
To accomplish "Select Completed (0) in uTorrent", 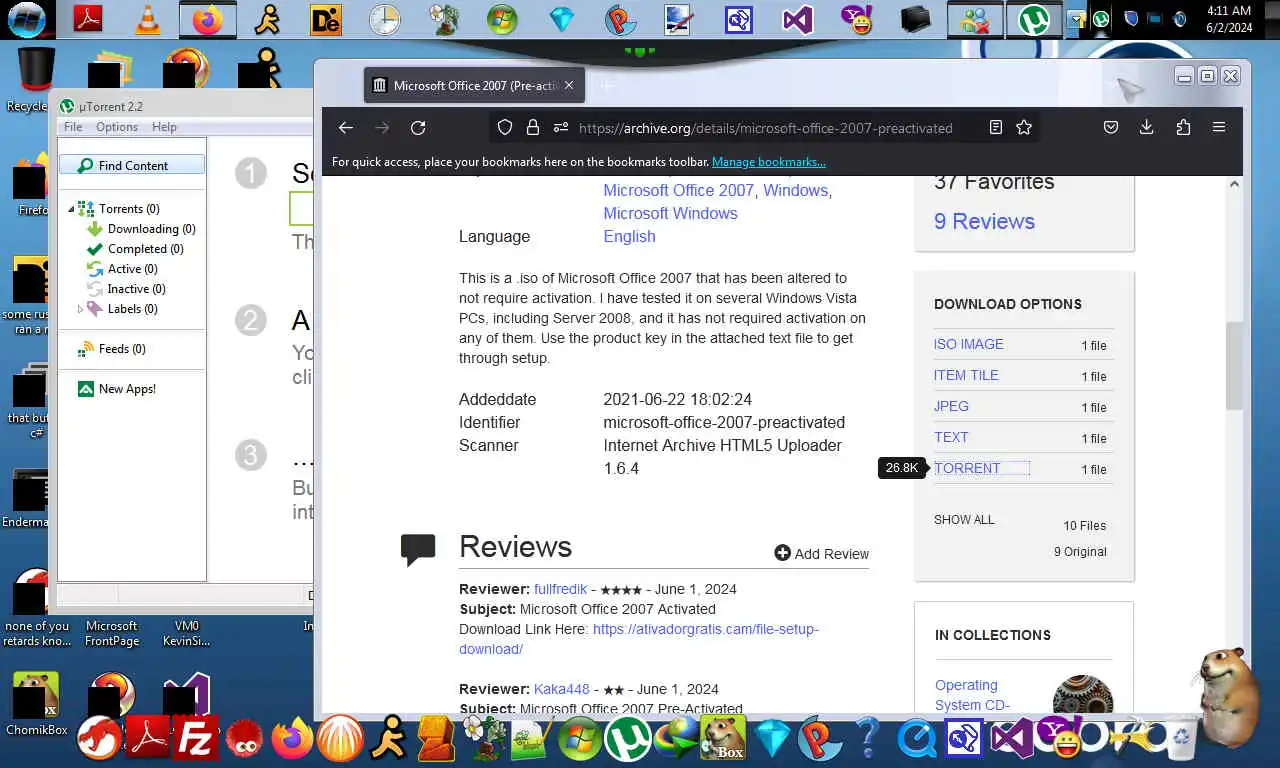I will coord(135,249).
